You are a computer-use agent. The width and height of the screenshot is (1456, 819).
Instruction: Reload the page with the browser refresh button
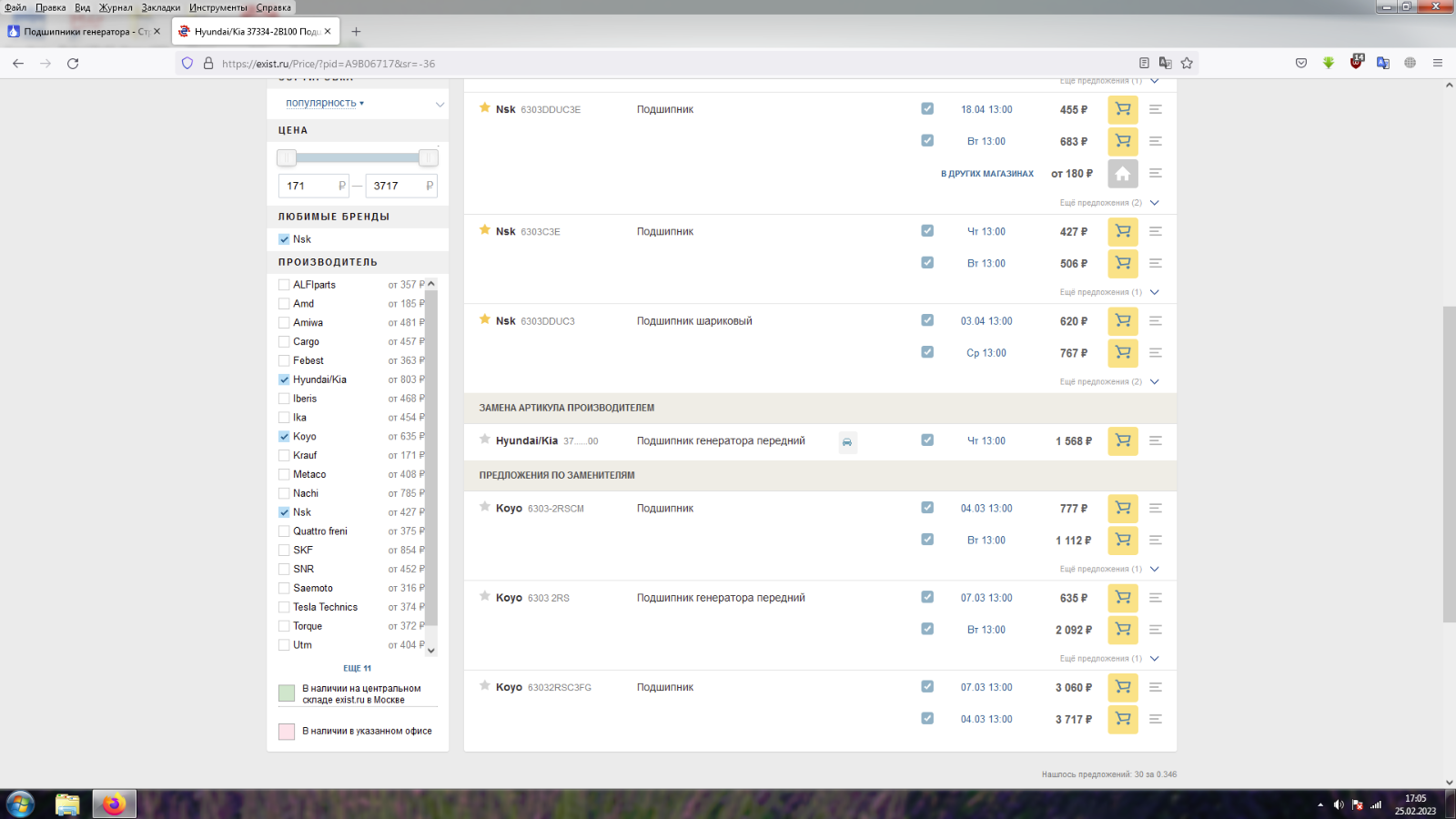coord(73,64)
